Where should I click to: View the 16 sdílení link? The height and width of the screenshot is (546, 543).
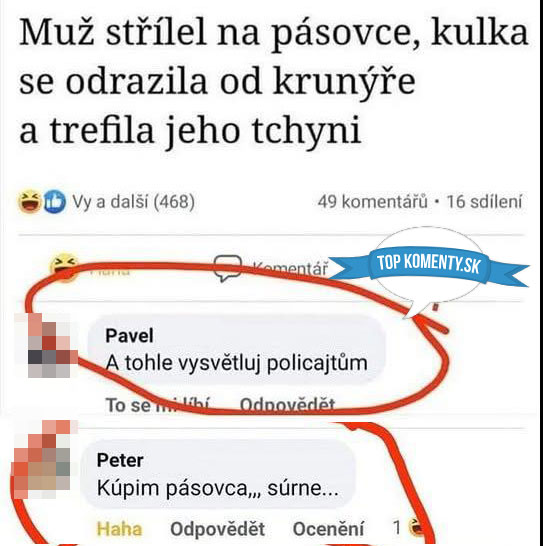click(x=484, y=202)
